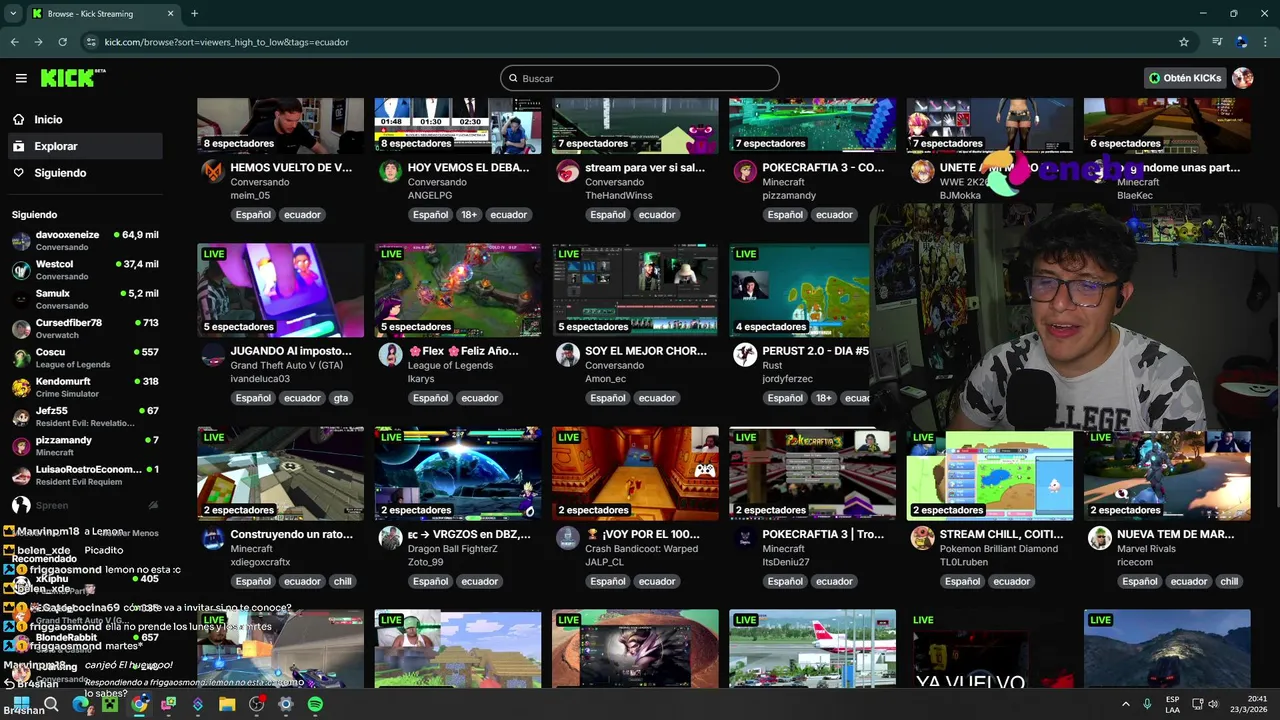1280x720 pixels.
Task: Go forward in browser history
Action: 38,42
